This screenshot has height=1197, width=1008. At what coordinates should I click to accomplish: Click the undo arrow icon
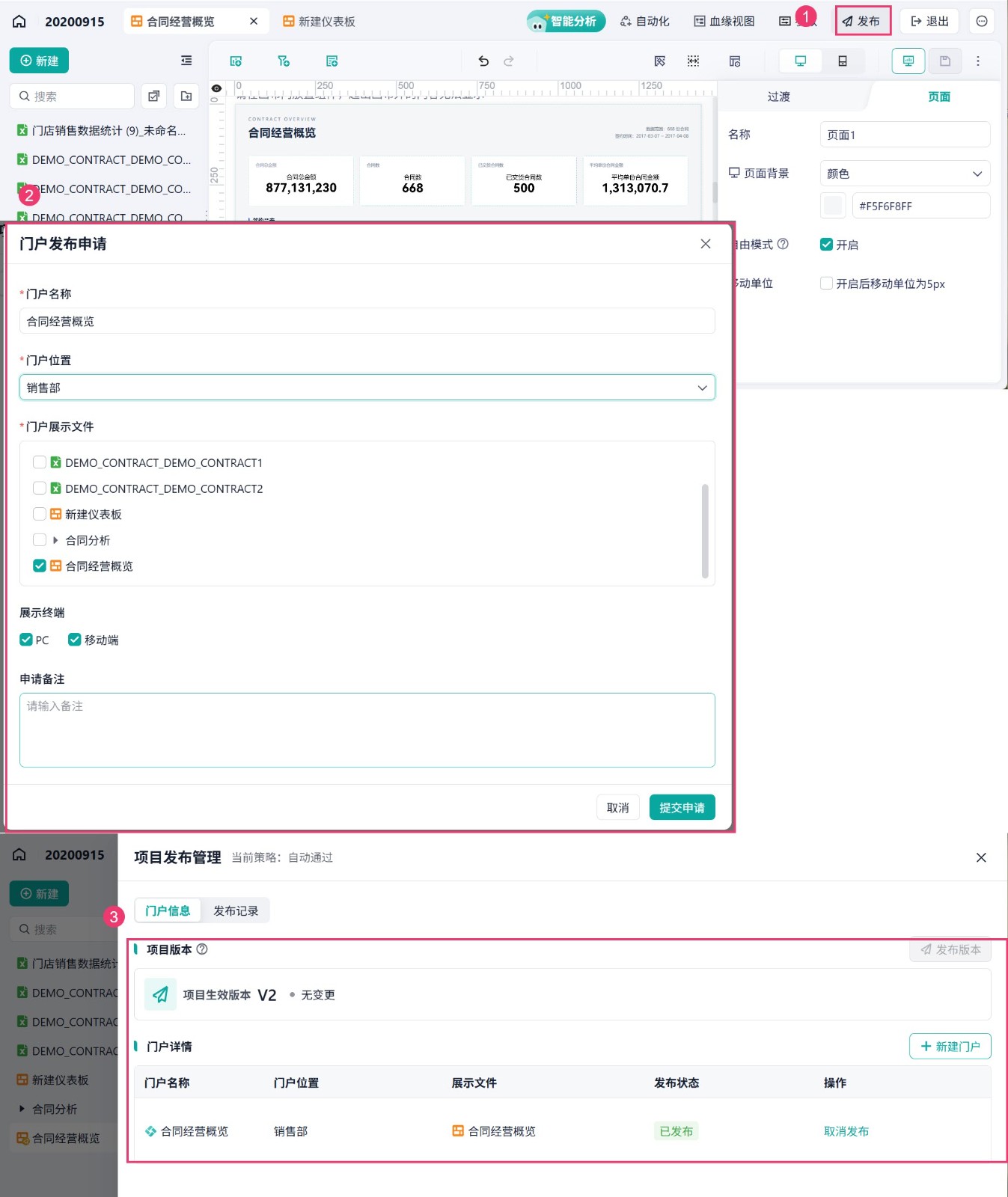(483, 61)
